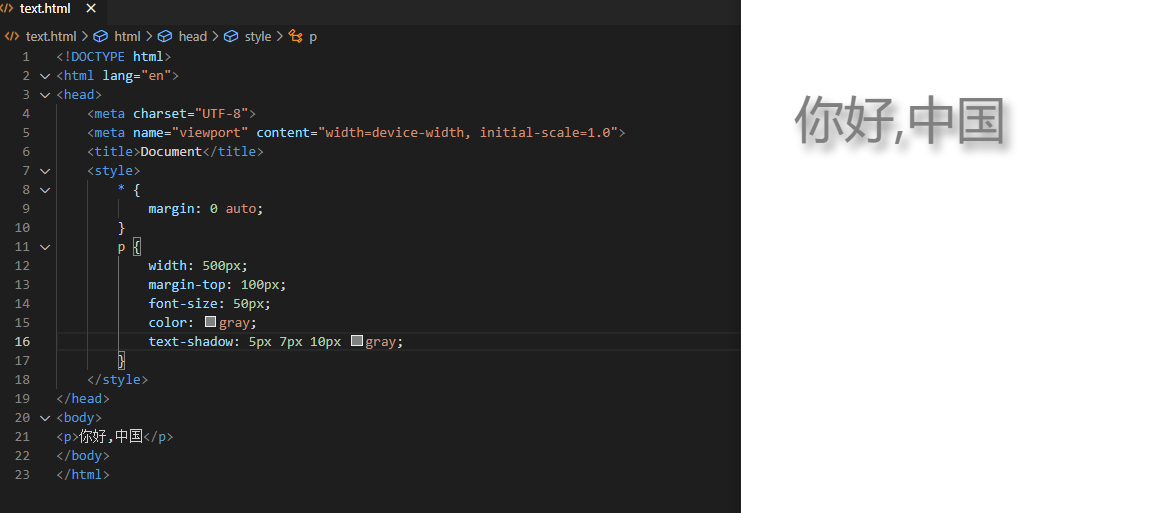Place cursor on Document in the title tag
This screenshot has height=513, width=1157.
[170, 152]
